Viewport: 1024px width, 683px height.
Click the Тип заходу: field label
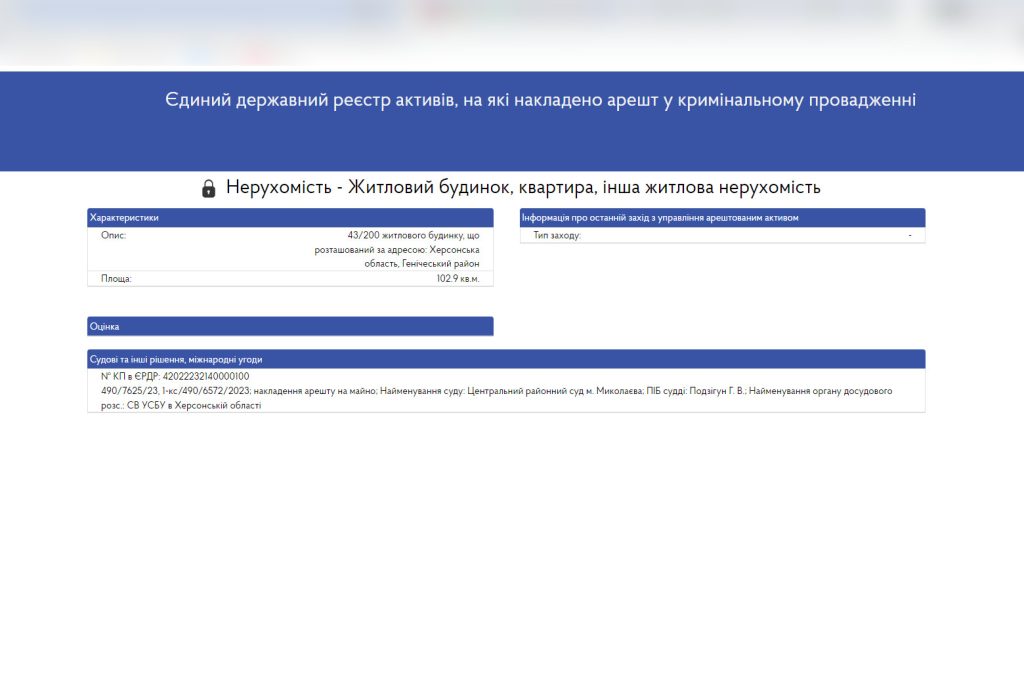pos(557,235)
